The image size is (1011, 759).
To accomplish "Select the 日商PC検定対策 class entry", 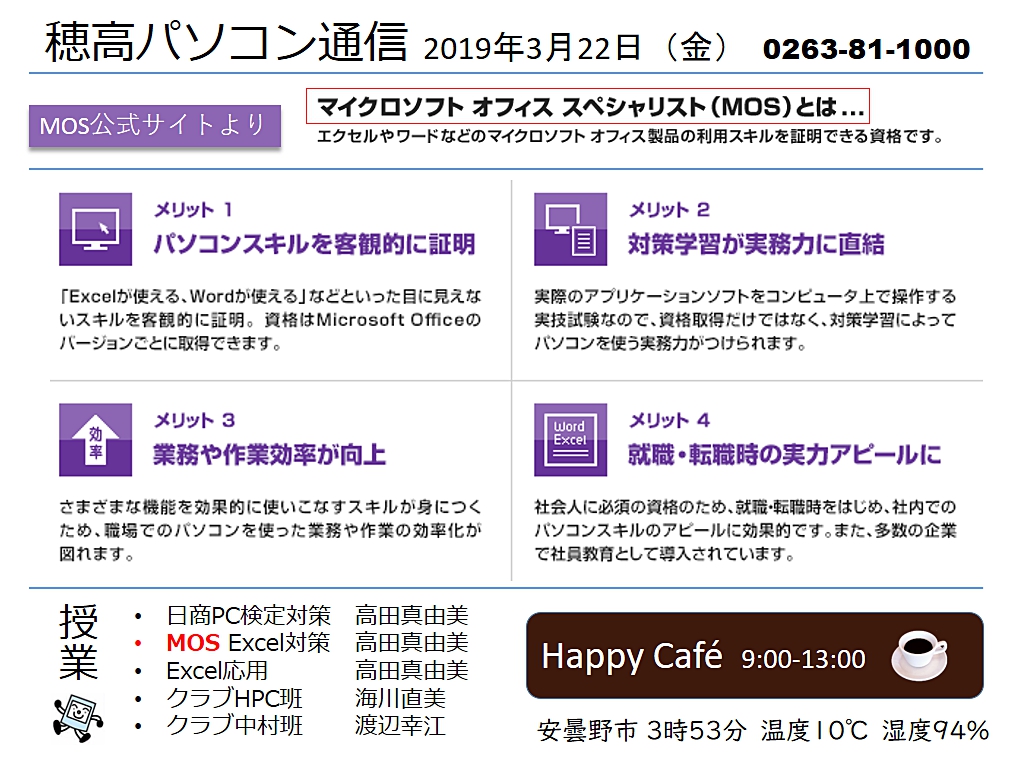I will click(x=248, y=616).
